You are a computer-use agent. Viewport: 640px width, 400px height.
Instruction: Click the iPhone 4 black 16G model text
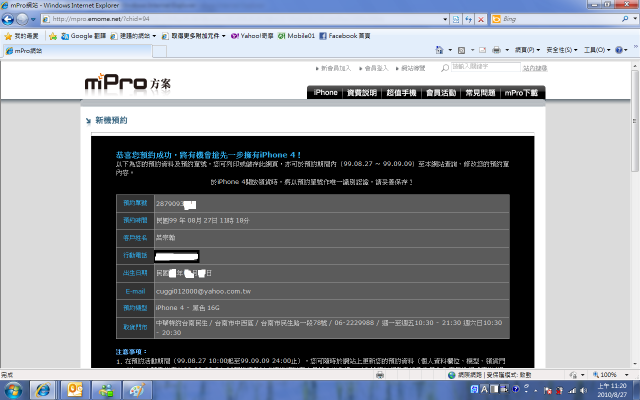pos(187,308)
